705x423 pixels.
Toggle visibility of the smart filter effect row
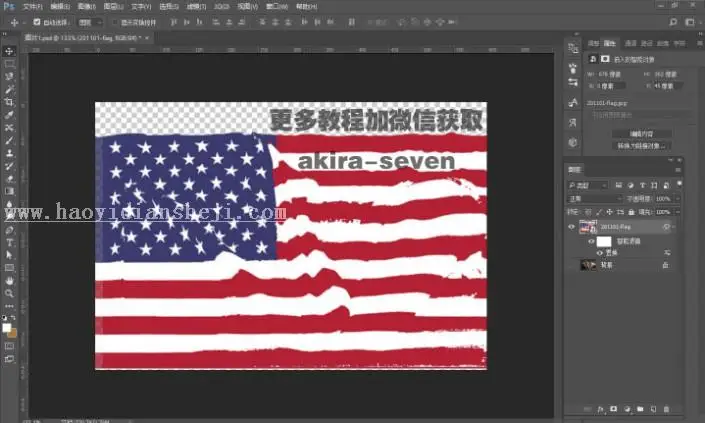pos(600,253)
